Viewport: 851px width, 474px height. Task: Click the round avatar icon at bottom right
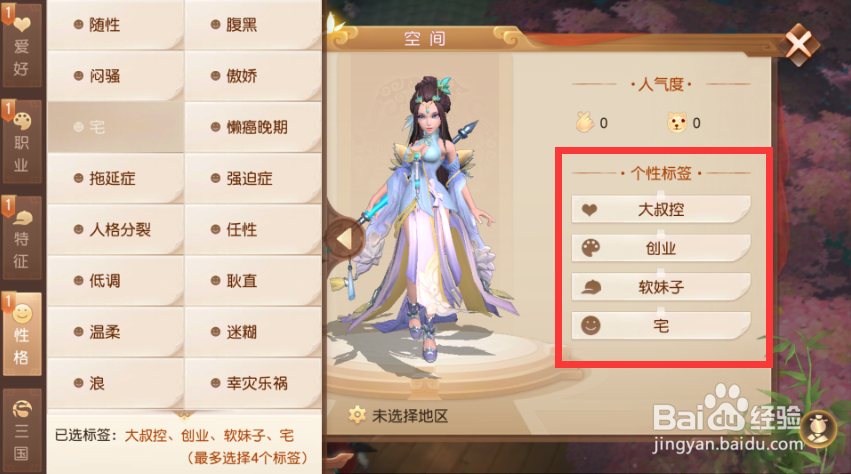818,429
